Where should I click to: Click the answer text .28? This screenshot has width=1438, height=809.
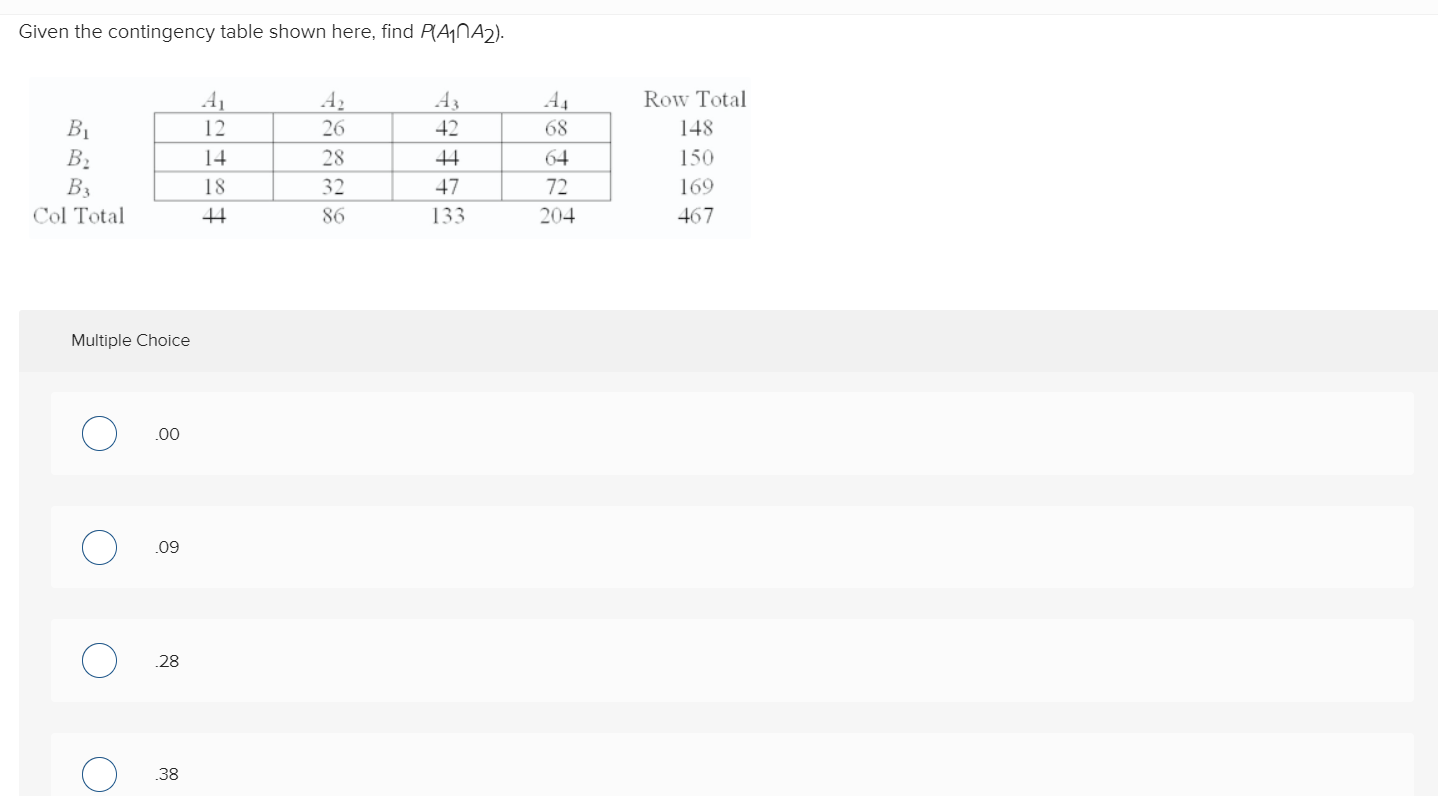(166, 660)
